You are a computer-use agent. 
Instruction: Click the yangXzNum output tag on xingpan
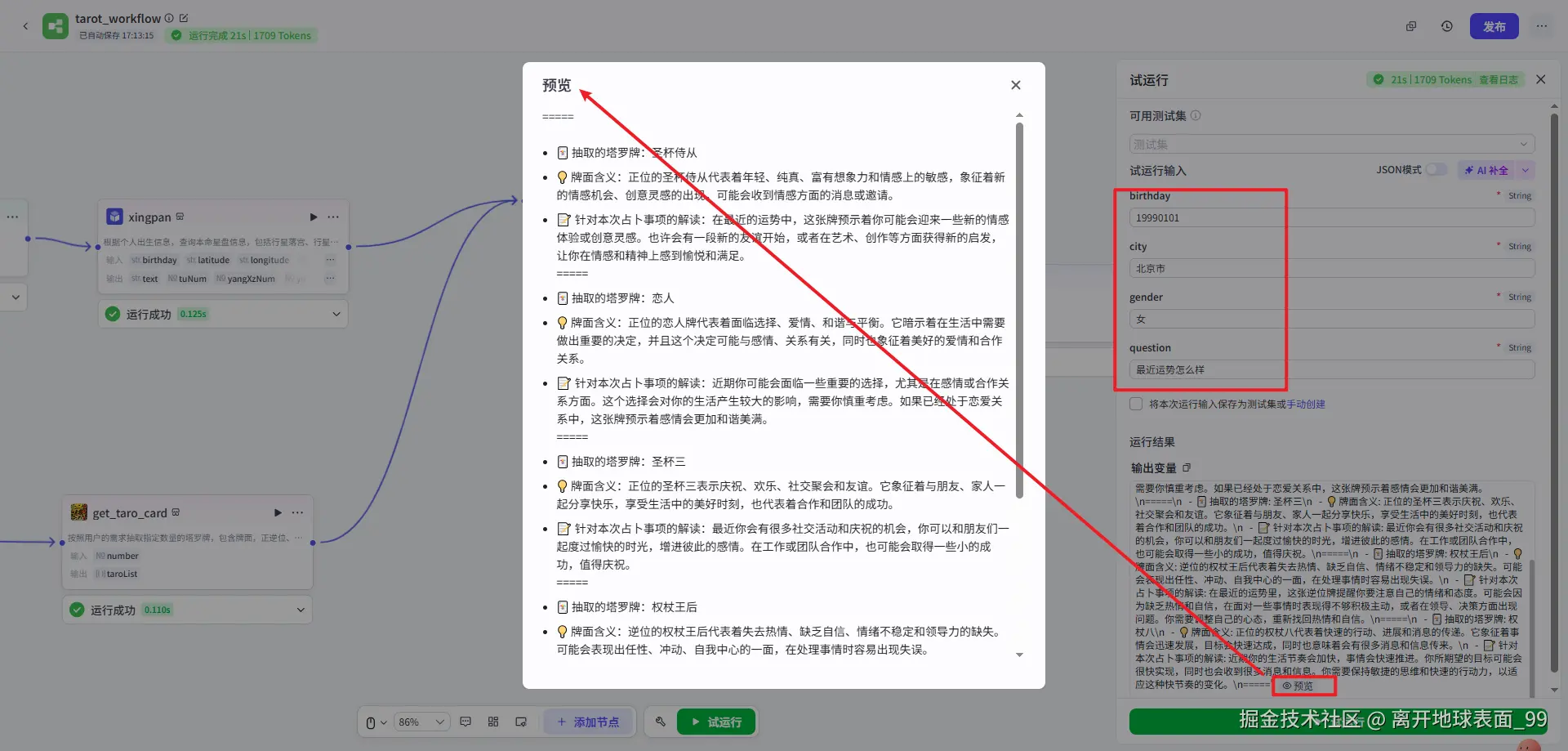(x=245, y=279)
